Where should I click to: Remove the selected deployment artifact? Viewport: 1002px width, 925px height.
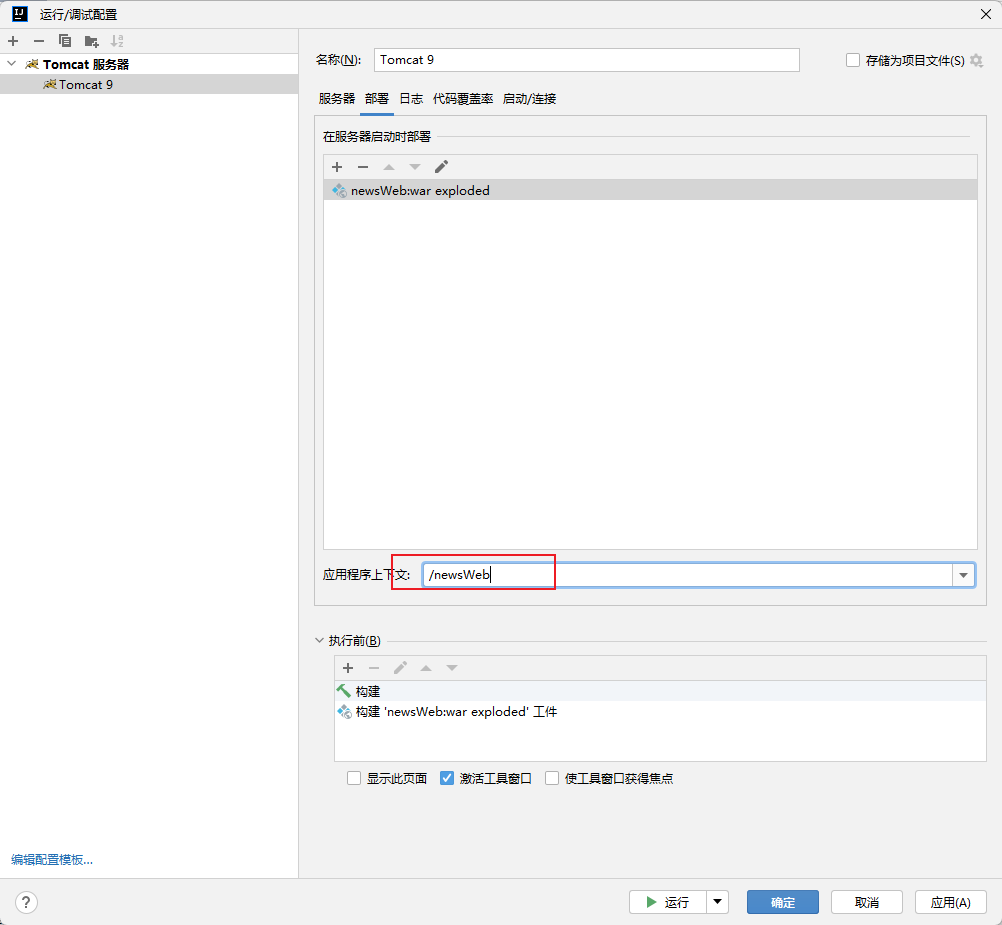pyautogui.click(x=363, y=167)
